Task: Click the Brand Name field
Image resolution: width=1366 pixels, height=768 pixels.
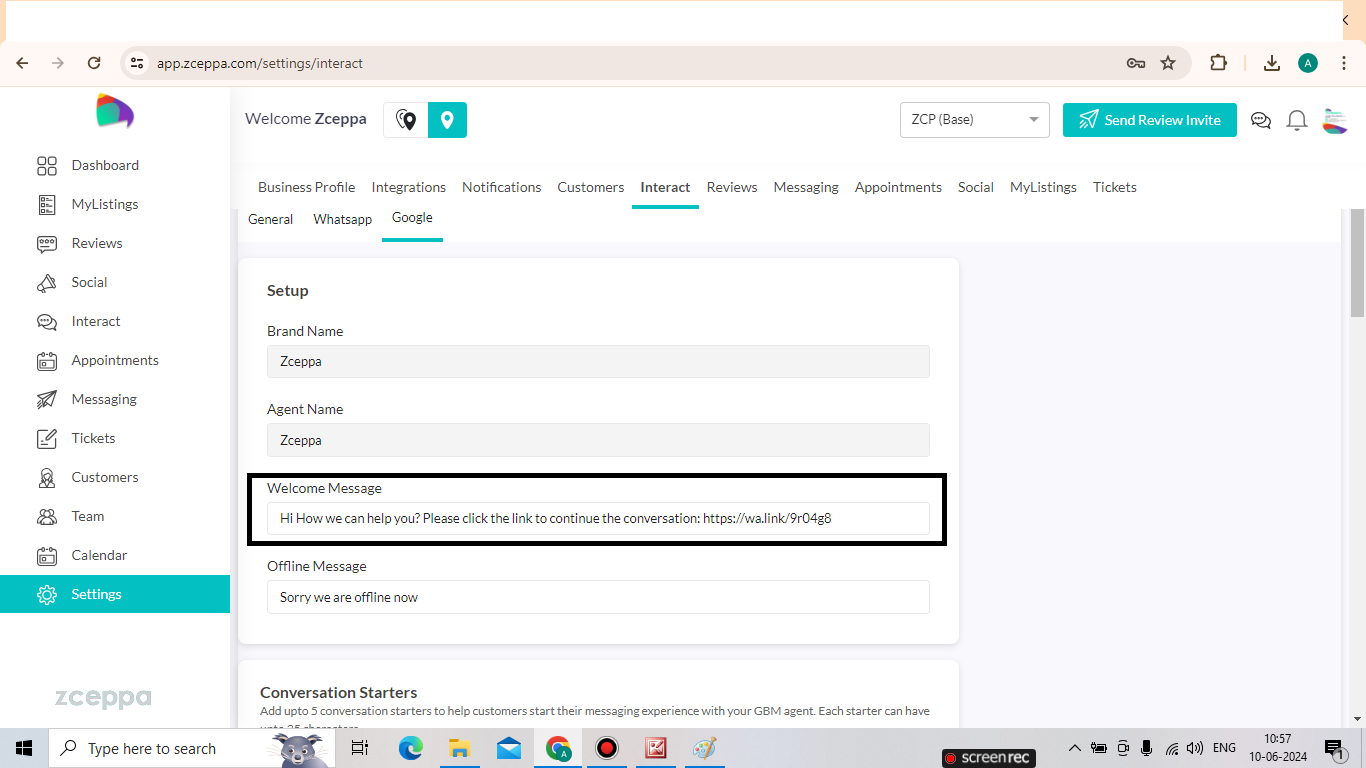Action: pyautogui.click(x=598, y=361)
